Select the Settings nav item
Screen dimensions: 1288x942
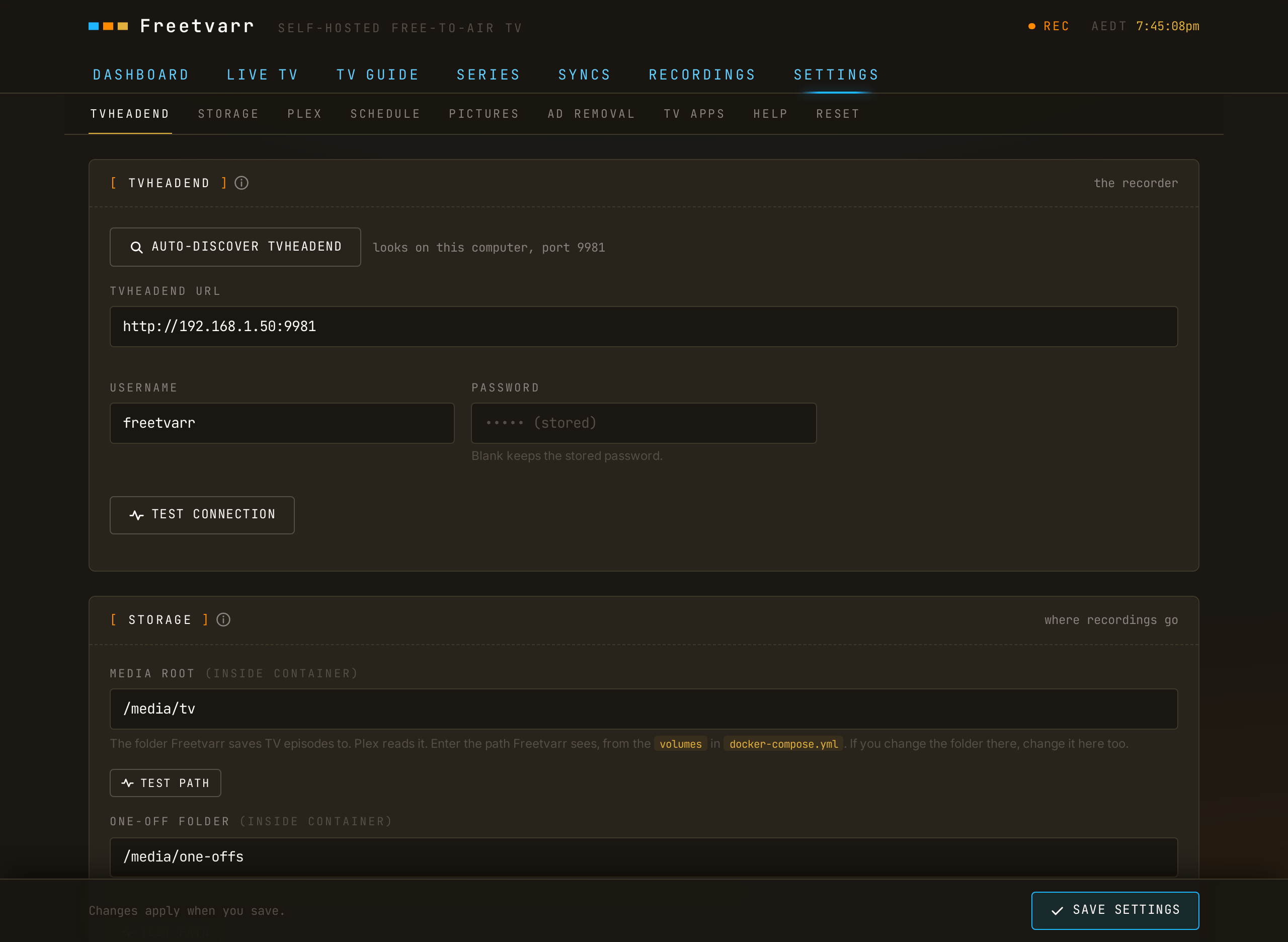click(x=836, y=74)
